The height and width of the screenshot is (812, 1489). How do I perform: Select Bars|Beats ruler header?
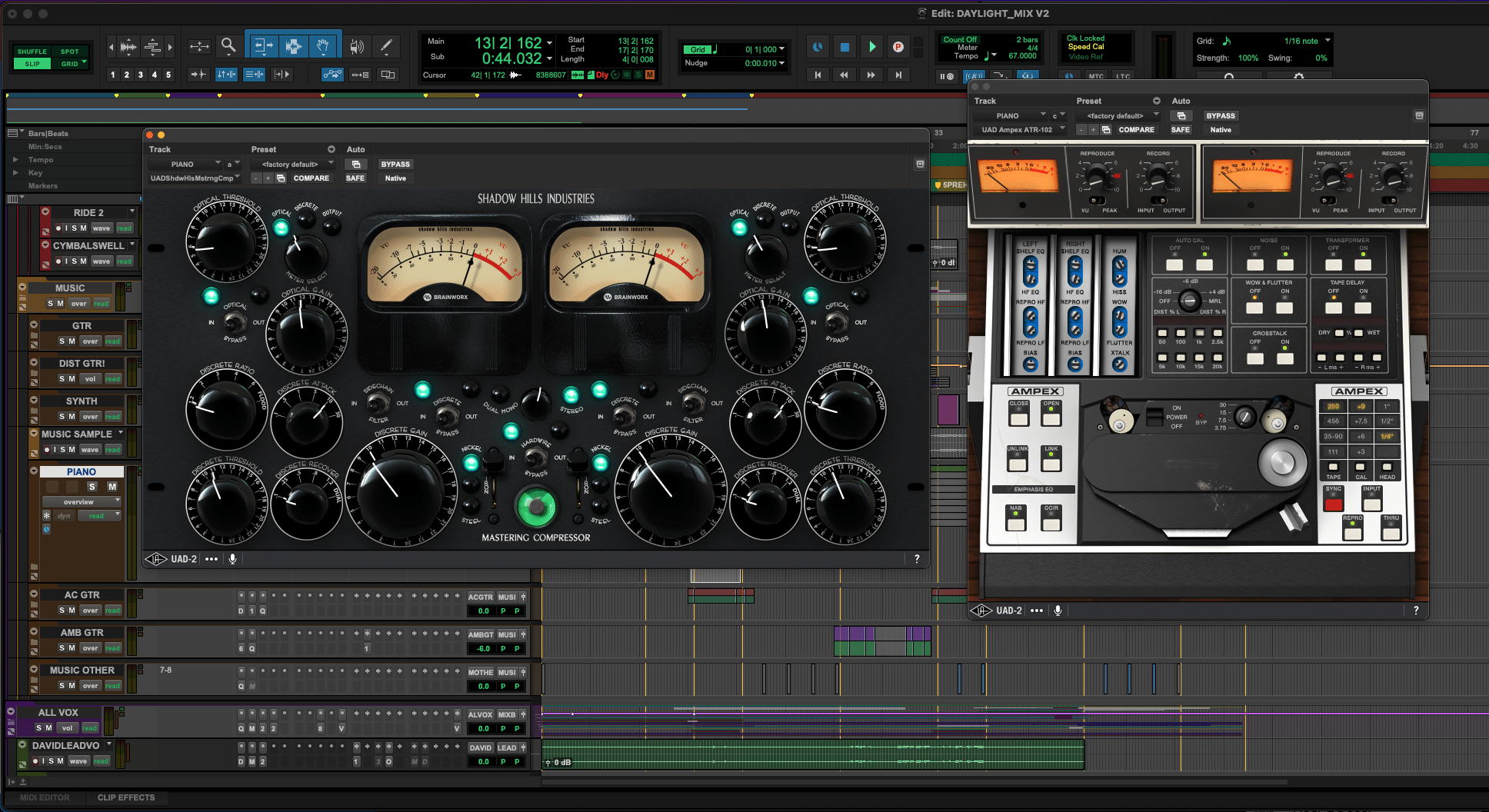[48, 134]
